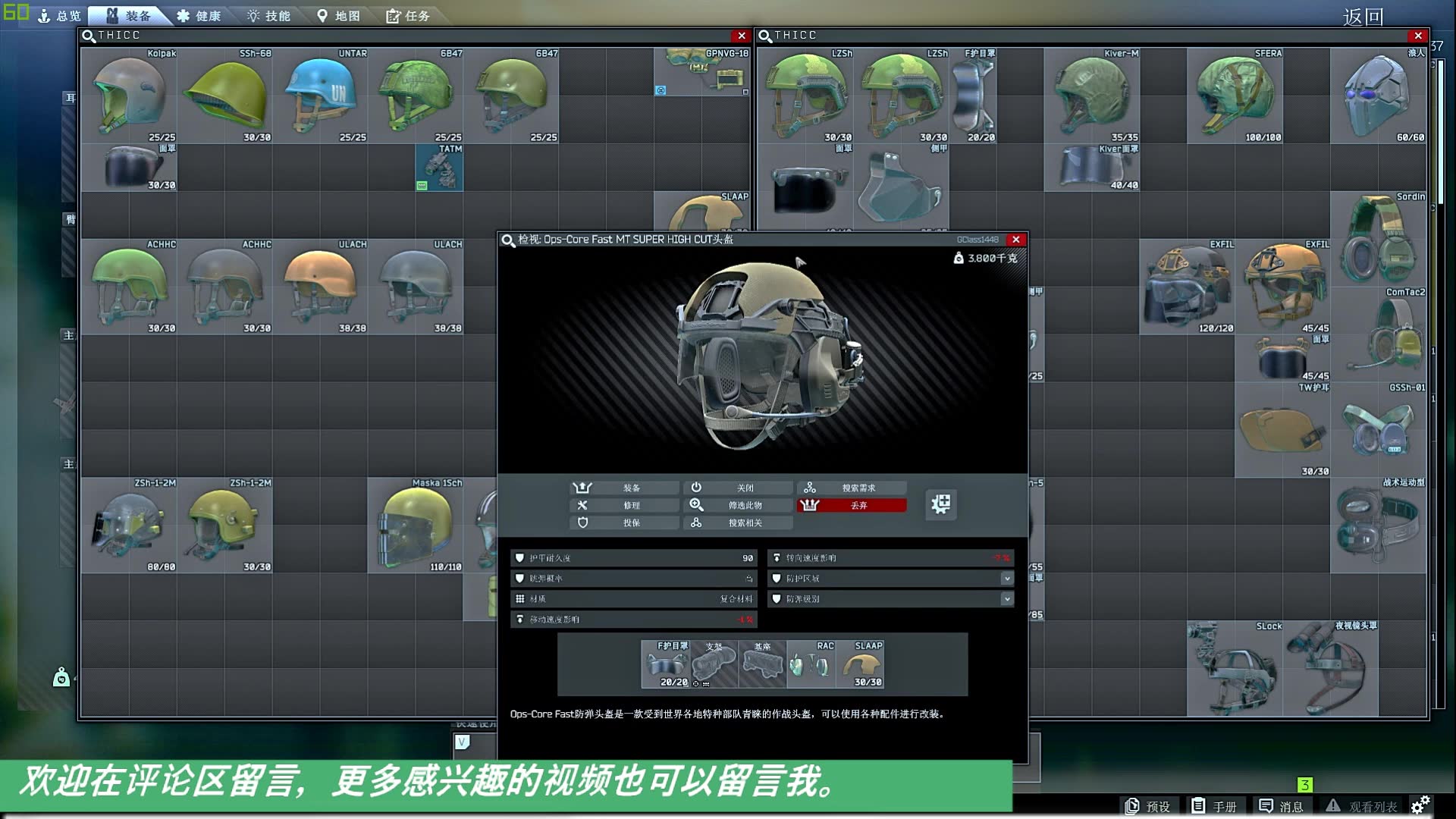
Task: Close the left THICC container window
Action: coord(741,36)
